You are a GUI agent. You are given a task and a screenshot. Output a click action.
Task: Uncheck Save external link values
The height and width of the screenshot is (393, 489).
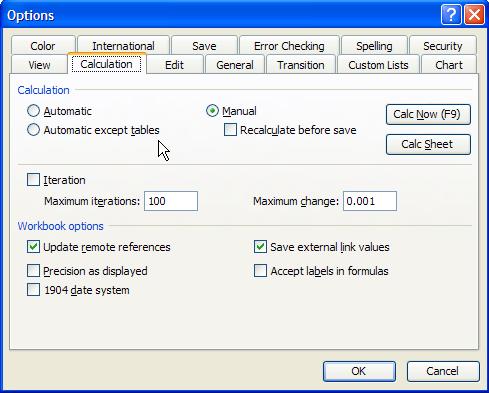(260, 247)
